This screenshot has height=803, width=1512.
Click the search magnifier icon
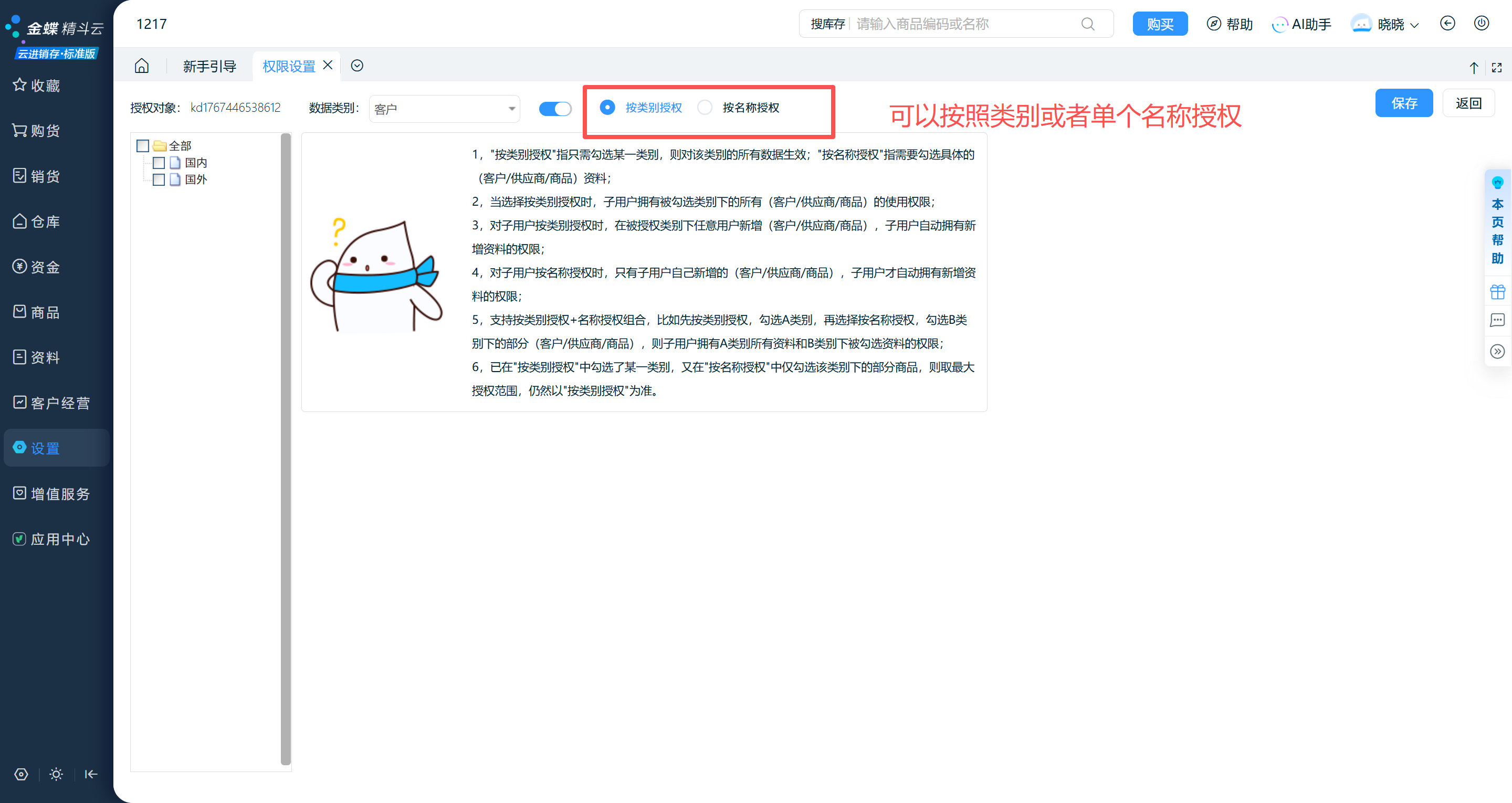pos(1088,24)
